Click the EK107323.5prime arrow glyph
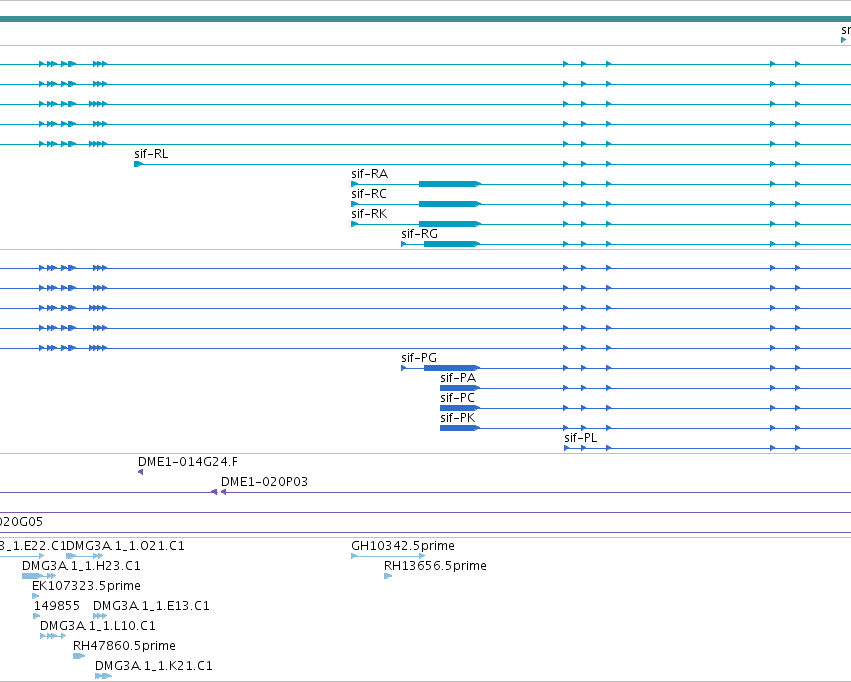851x682 pixels. [36, 596]
